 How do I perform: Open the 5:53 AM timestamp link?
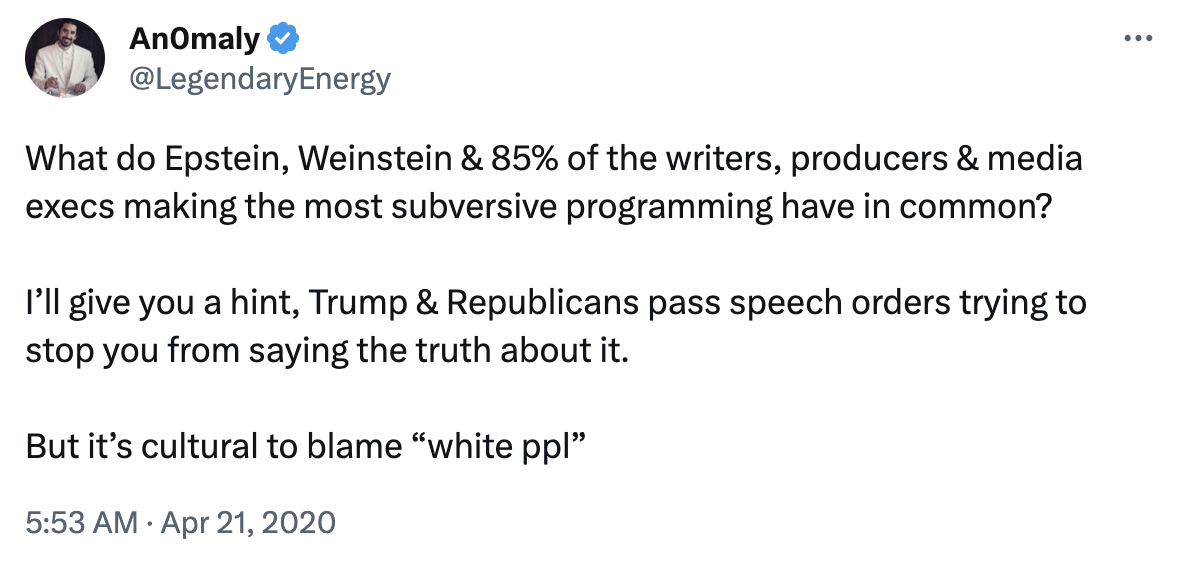[81, 522]
